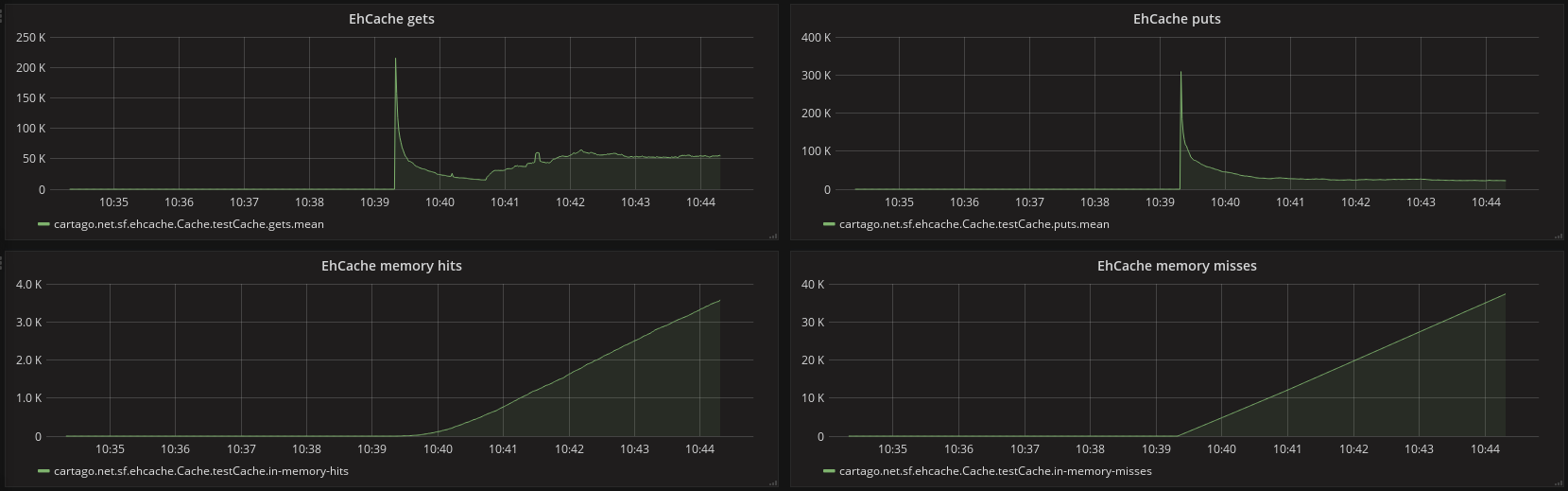Toggle the testCache.puts.mean legend series
1568x491 pixels.
coord(974,224)
